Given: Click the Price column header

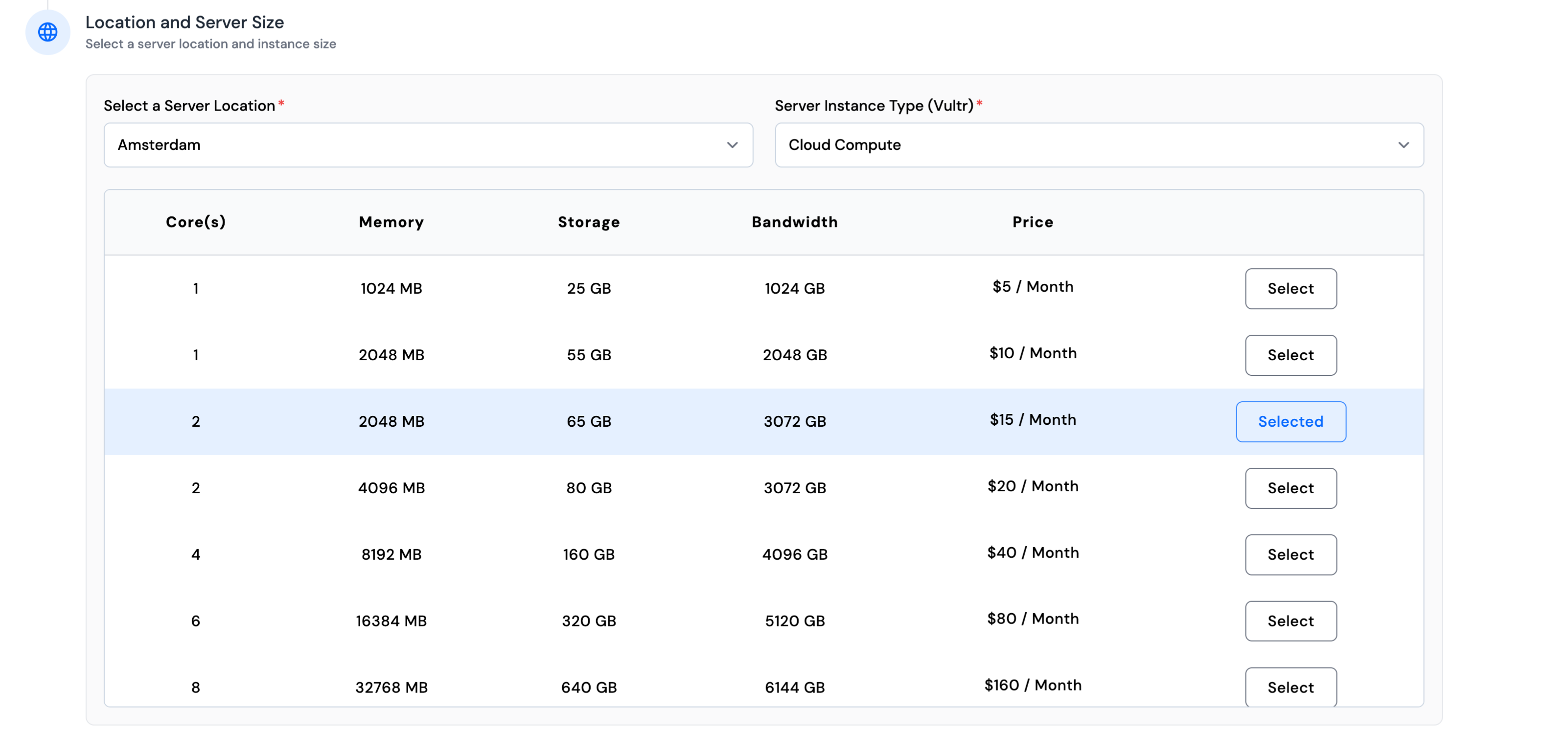Looking at the screenshot, I should coord(1032,222).
